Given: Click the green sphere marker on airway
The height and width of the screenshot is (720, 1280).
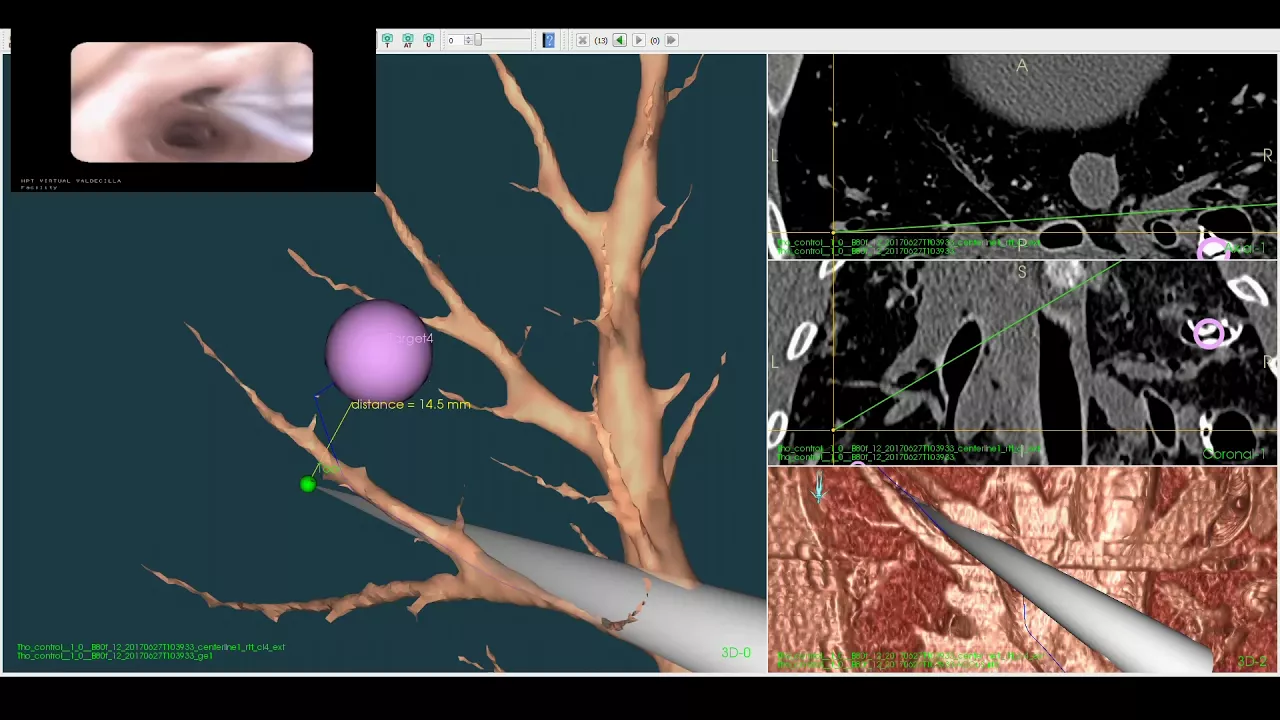Looking at the screenshot, I should pos(307,484).
